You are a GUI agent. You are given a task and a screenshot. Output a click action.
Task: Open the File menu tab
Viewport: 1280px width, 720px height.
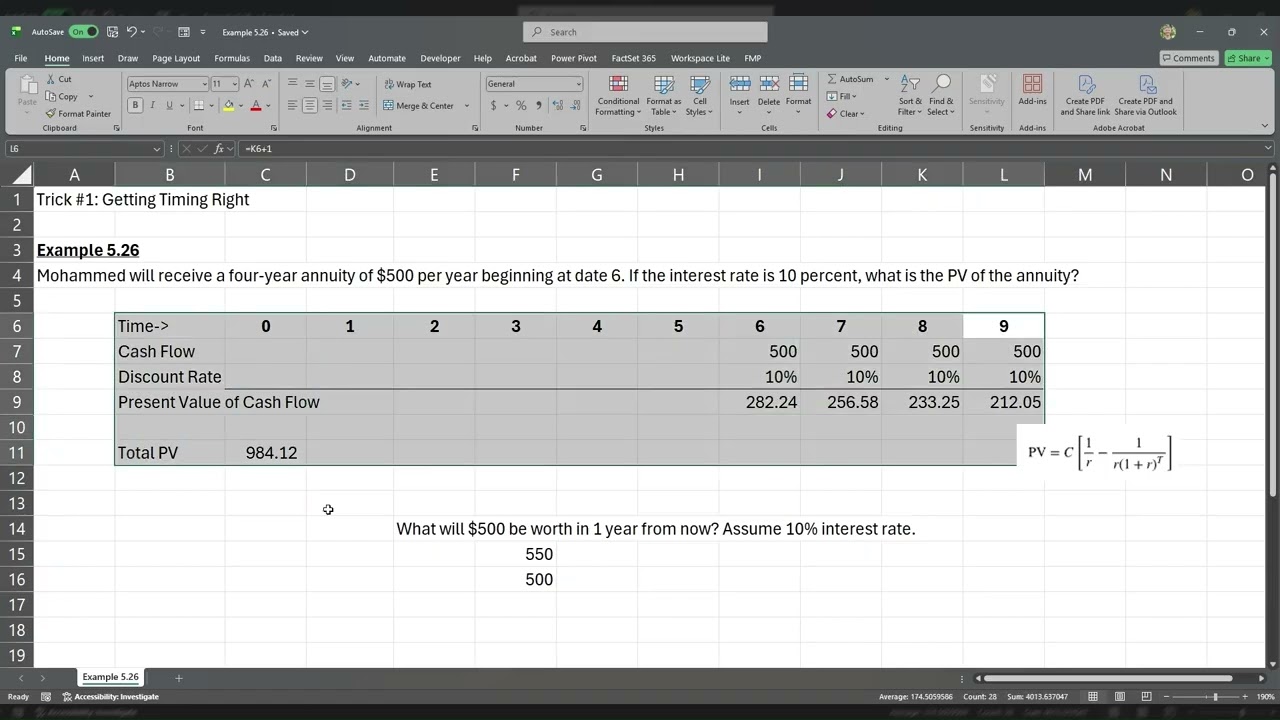click(x=21, y=58)
